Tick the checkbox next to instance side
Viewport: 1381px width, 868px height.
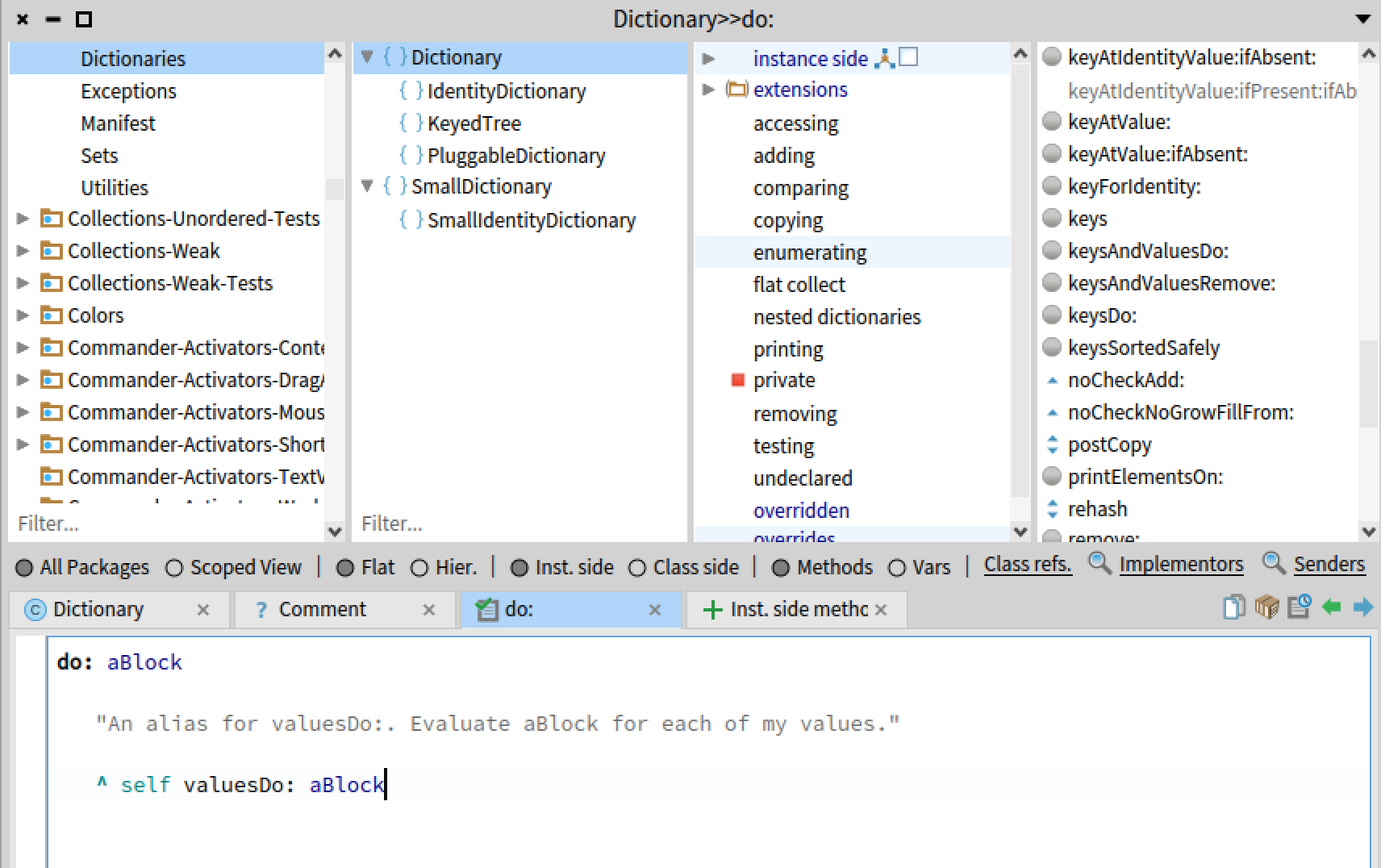(x=909, y=57)
